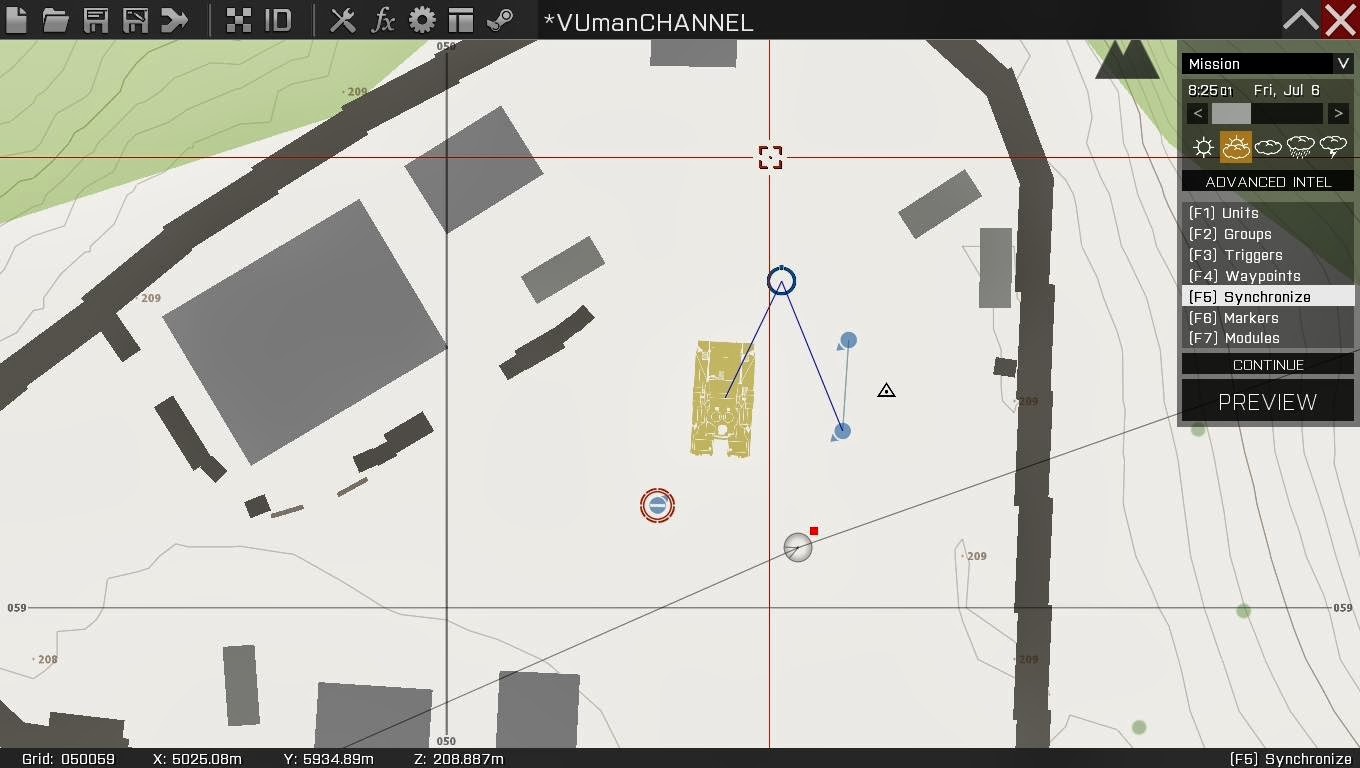Collapse the editor panel with the up arrow
Viewport: 1360px width, 768px height.
[x=1301, y=20]
